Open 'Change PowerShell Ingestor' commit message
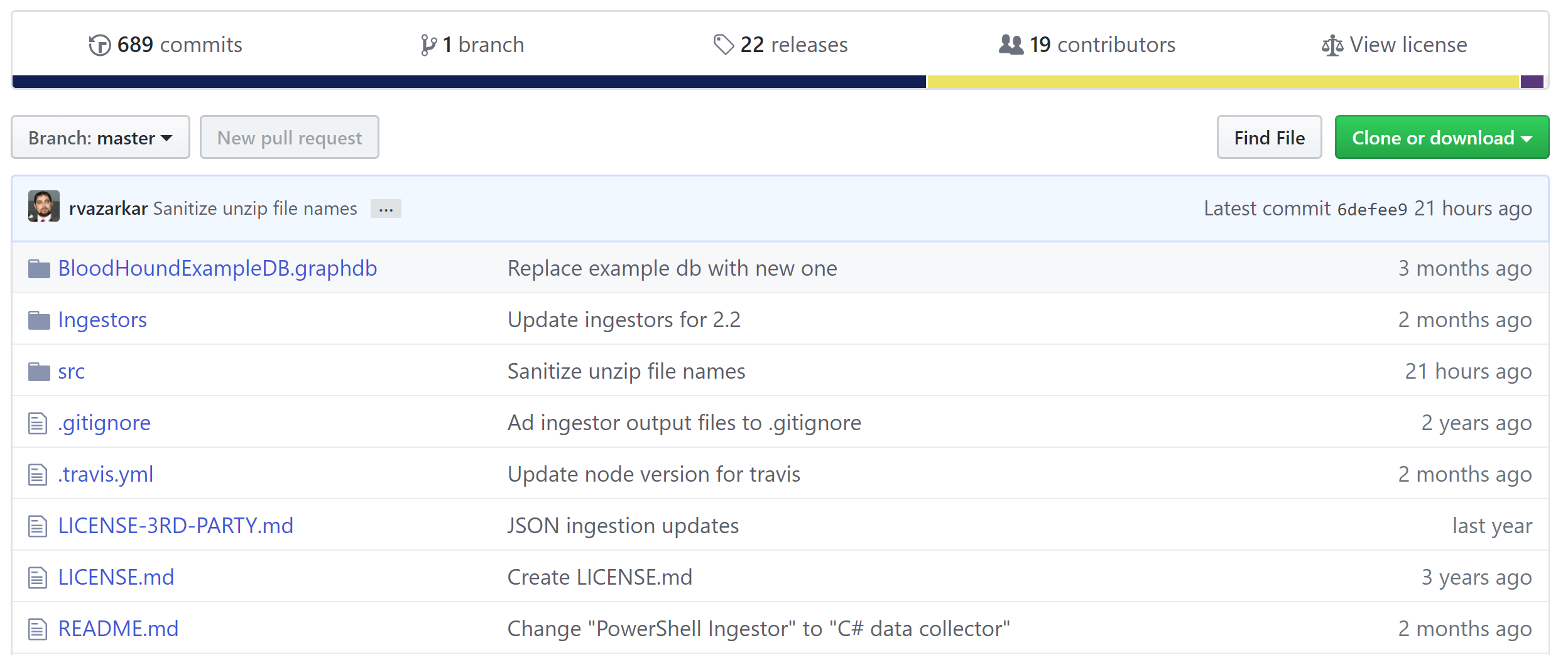The width and height of the screenshot is (1568, 655). click(759, 629)
